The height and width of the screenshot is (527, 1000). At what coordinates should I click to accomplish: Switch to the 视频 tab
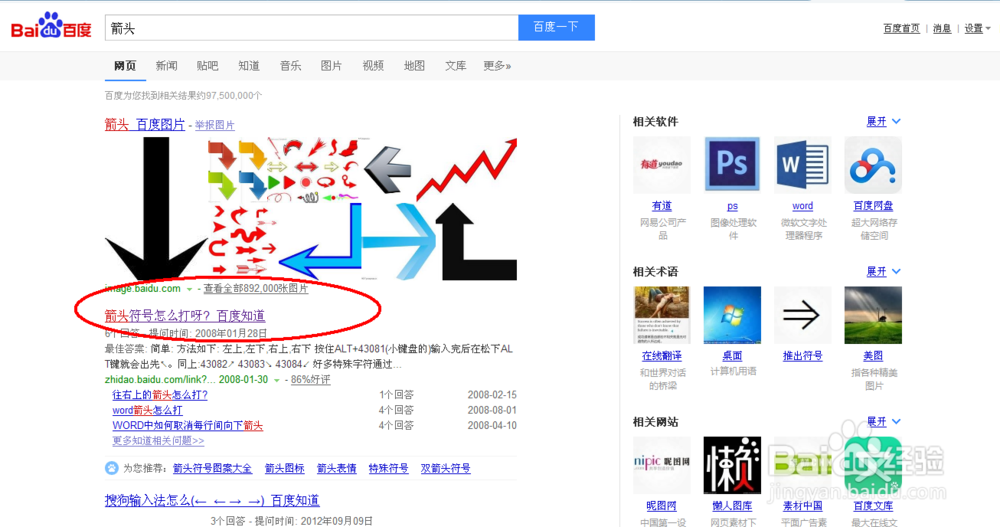pos(373,66)
